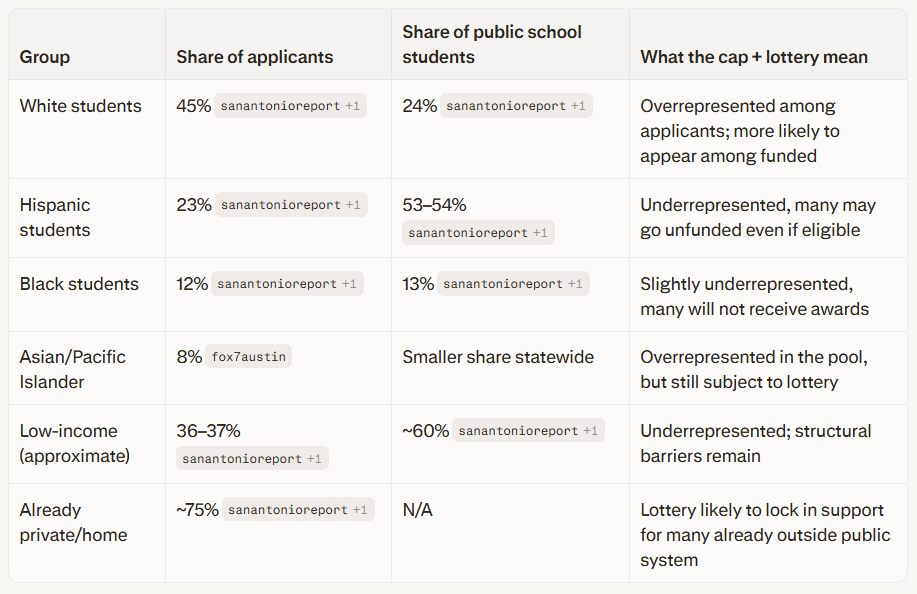The image size is (917, 594).
Task: Click the "N/A" table cell
Action: (x=418, y=510)
